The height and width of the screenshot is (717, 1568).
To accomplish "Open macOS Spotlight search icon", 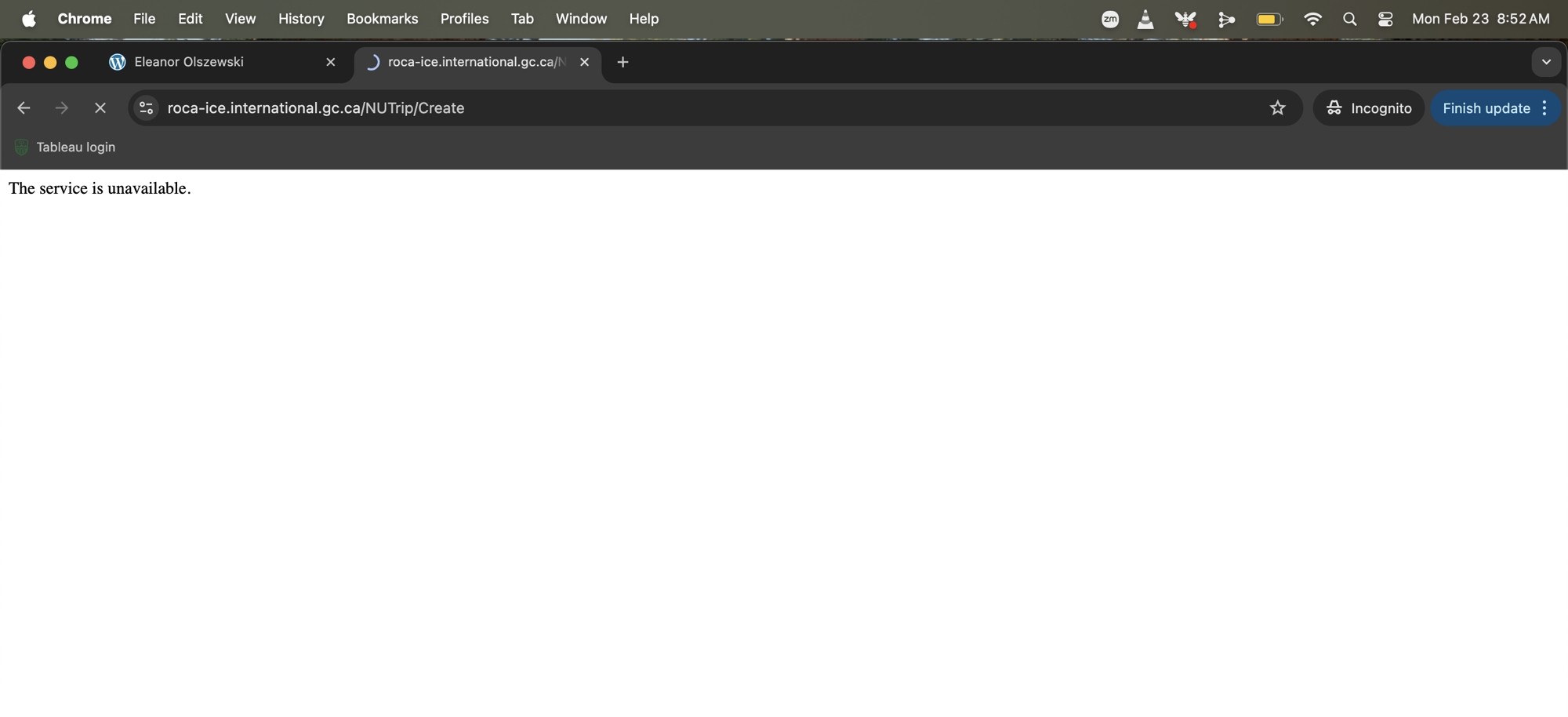I will pos(1349,19).
